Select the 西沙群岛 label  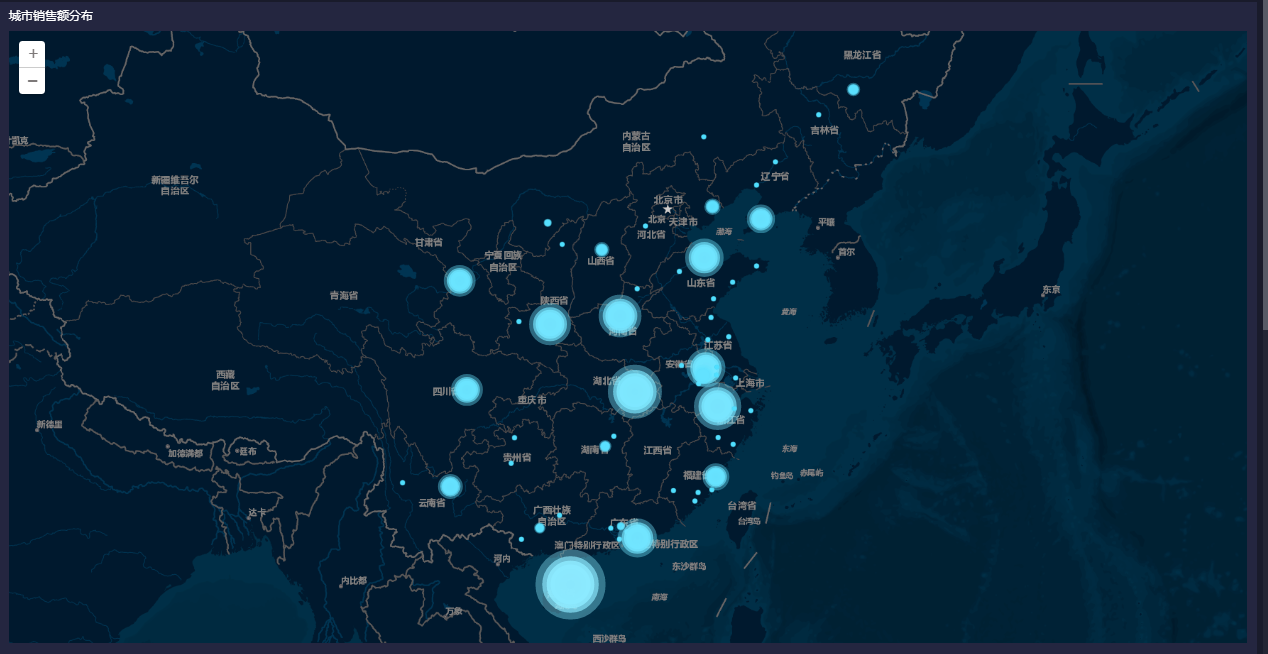tap(608, 638)
